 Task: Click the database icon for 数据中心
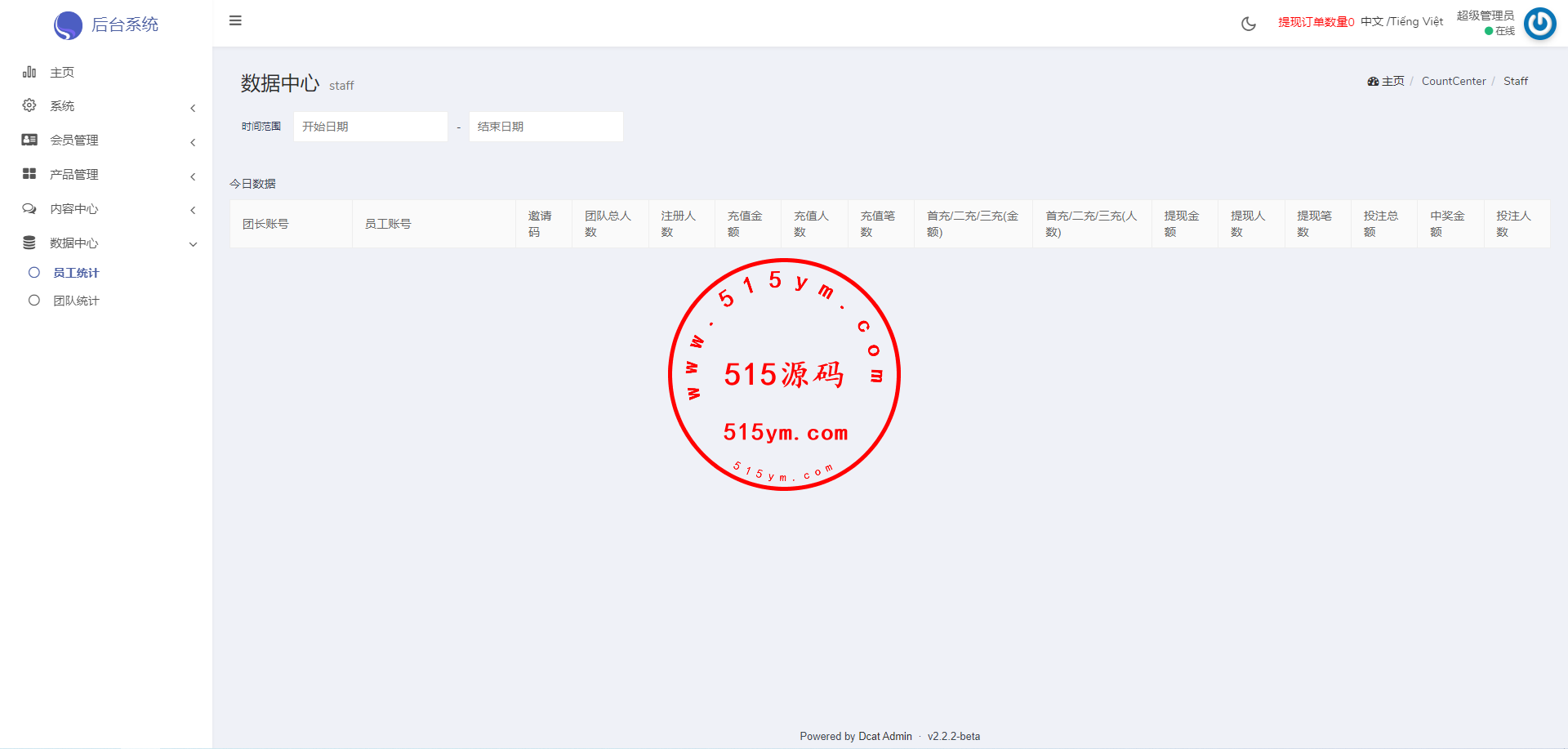click(29, 243)
